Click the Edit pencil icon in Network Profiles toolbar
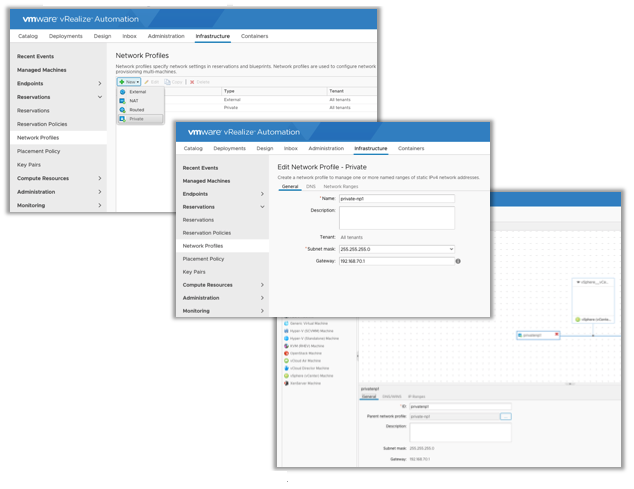This screenshot has width=634, height=489. pyautogui.click(x=147, y=82)
